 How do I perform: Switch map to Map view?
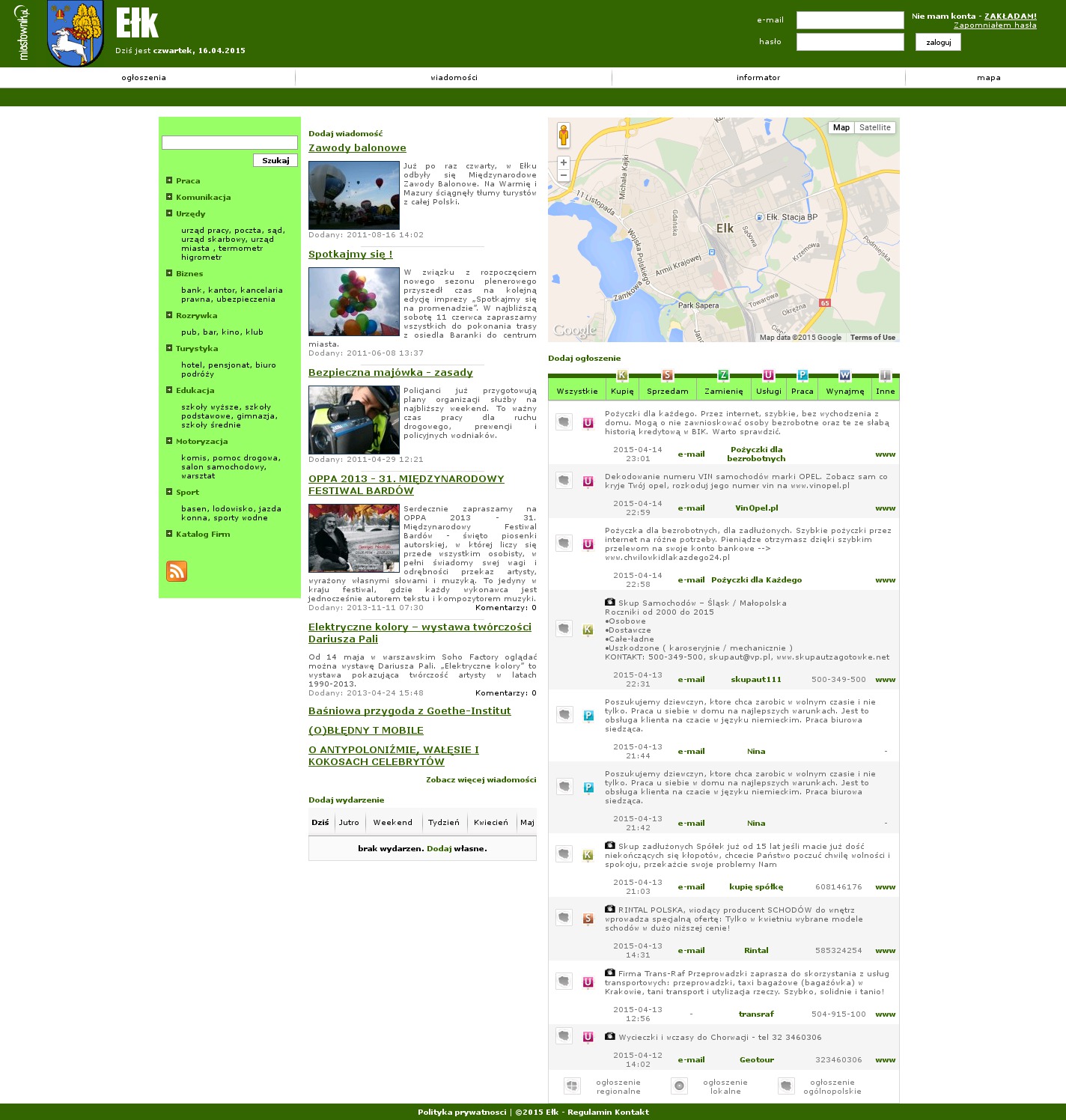[x=841, y=128]
